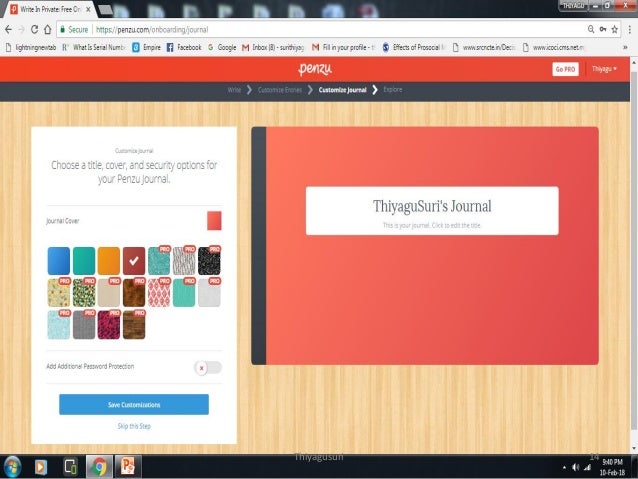The width and height of the screenshot is (638, 479).
Task: Go to the Explore step
Action: (393, 90)
